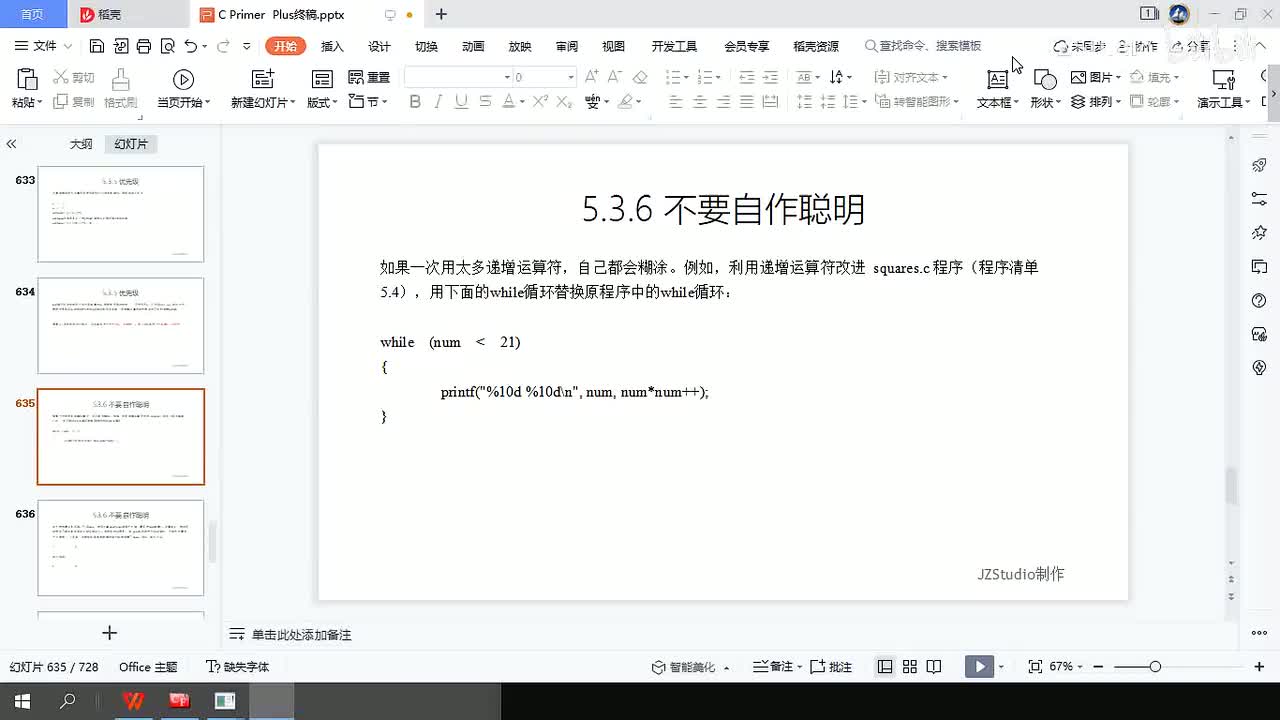This screenshot has width=1280, height=720.
Task: Click the 形状 shapes icon
Action: tap(1045, 80)
